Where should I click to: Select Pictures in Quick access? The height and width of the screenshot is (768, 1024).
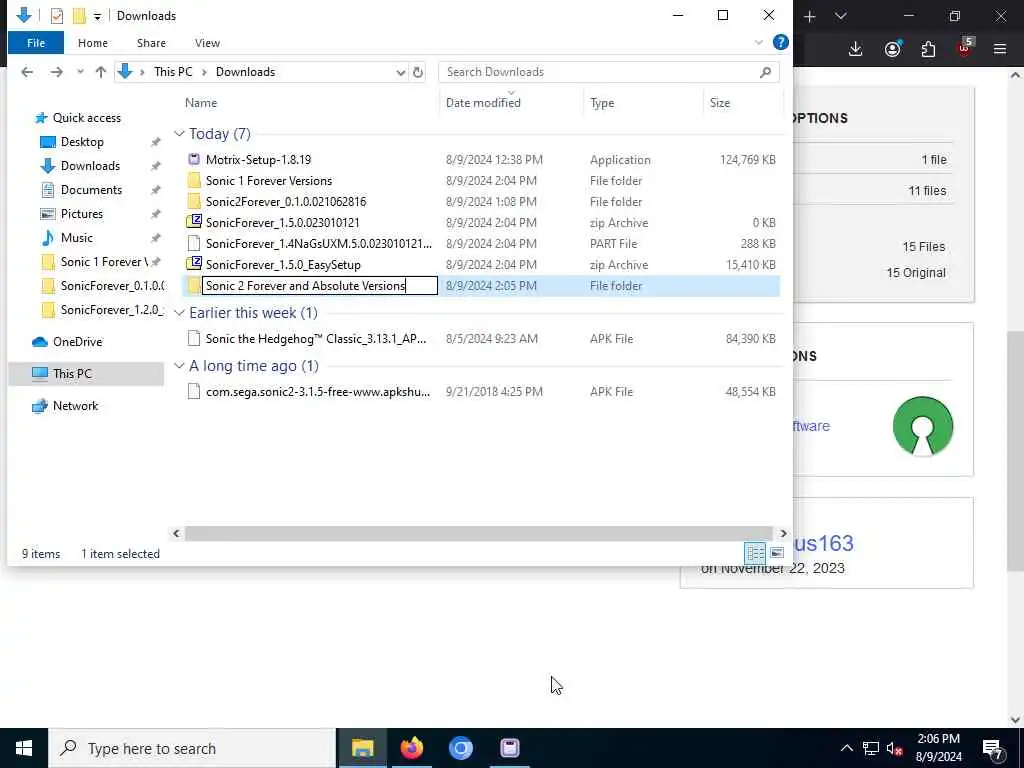click(x=82, y=214)
